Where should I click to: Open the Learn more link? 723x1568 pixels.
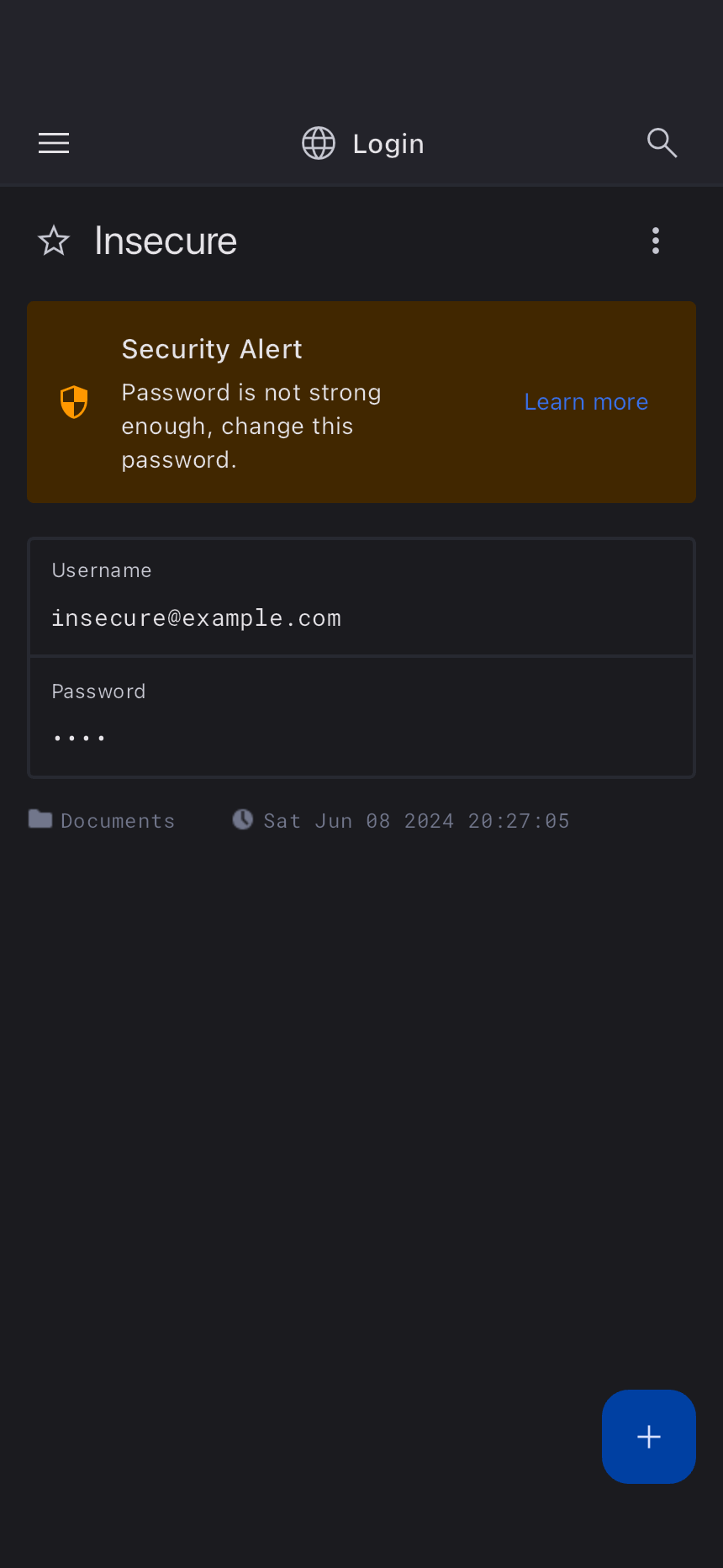click(586, 402)
